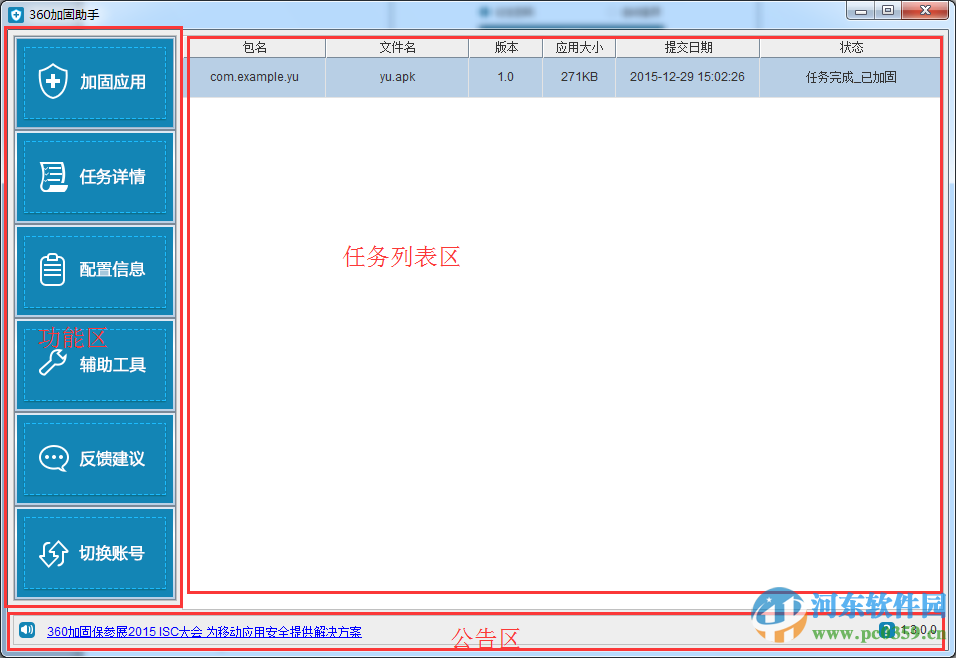The height and width of the screenshot is (658, 956).
Task: Close the 360加固助手 window
Action: (x=925, y=10)
